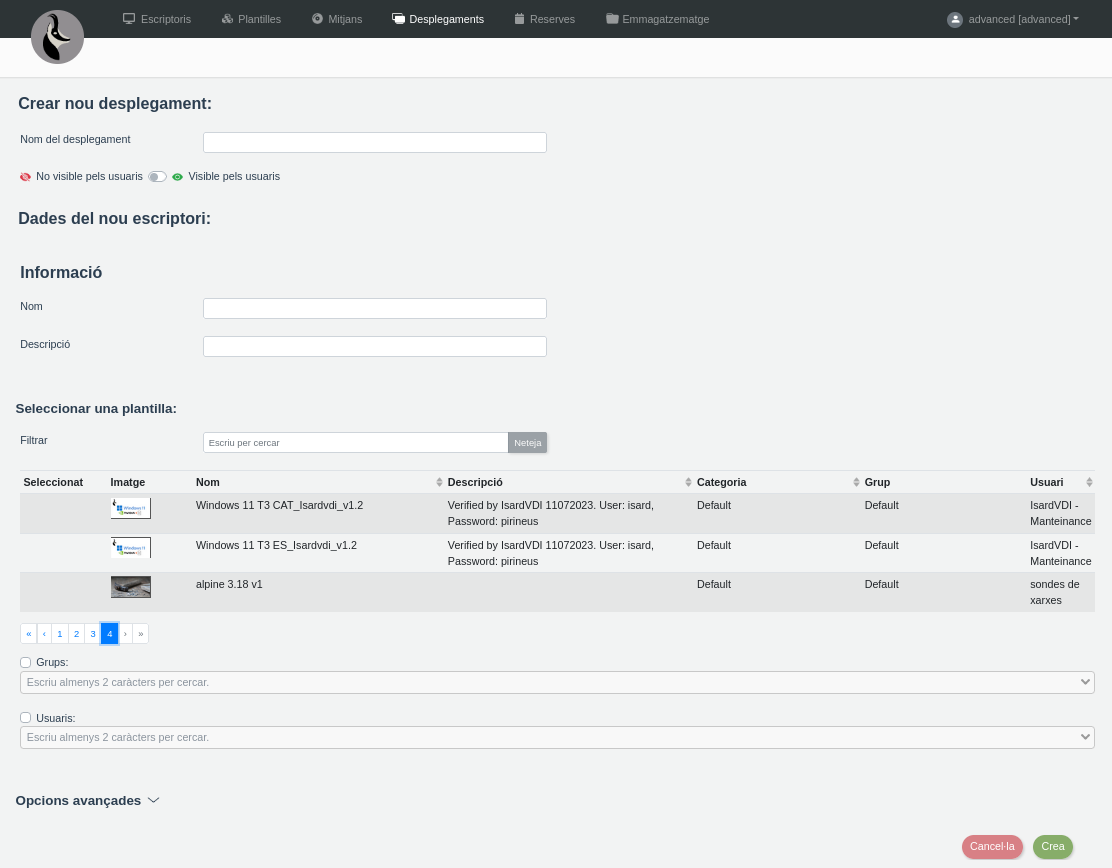Sort table by Usuari column arrows
Viewport: 1112px width, 868px height.
point(1089,482)
